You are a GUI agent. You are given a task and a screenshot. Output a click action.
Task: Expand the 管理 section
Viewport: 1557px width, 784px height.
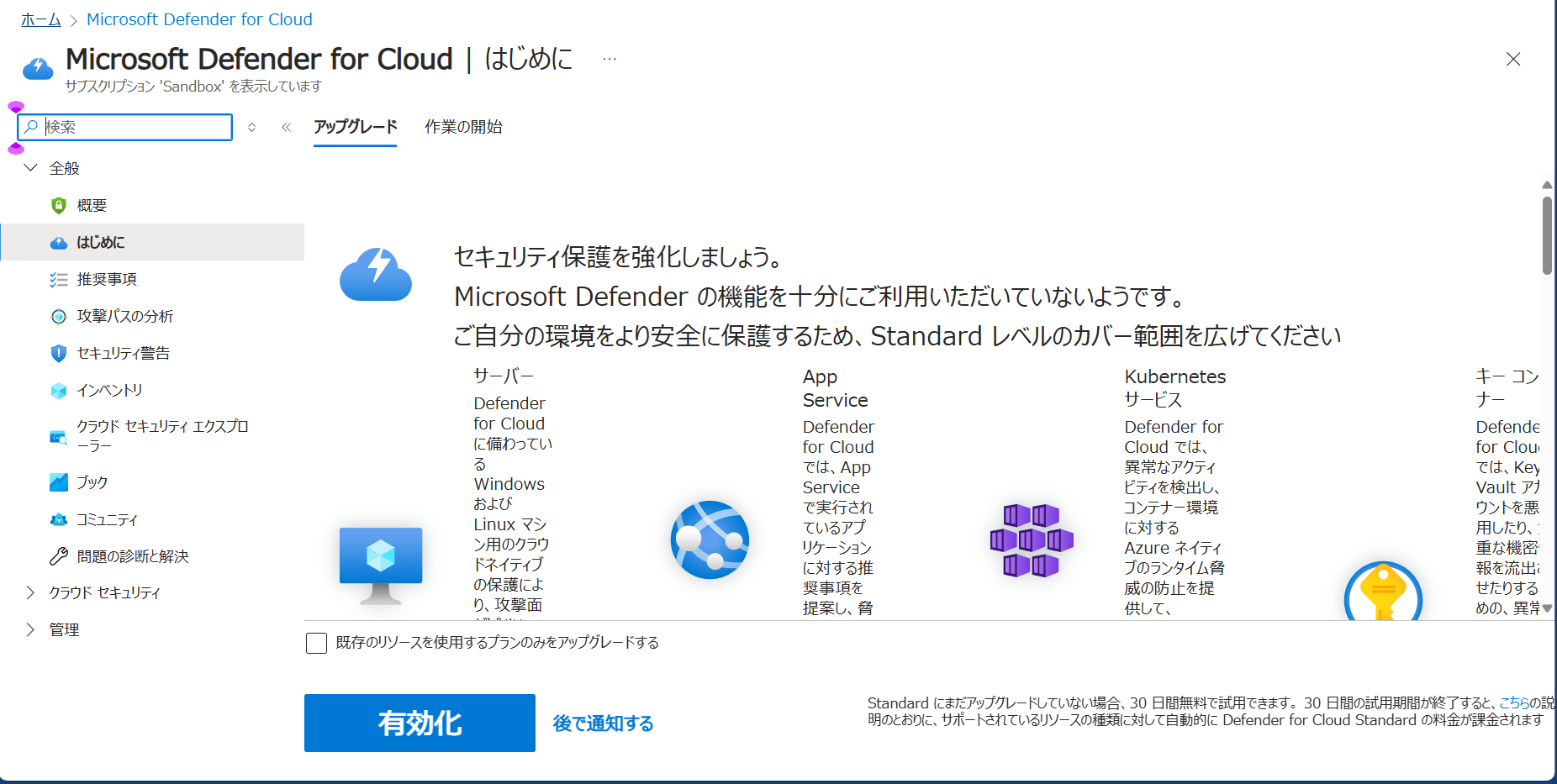(31, 630)
